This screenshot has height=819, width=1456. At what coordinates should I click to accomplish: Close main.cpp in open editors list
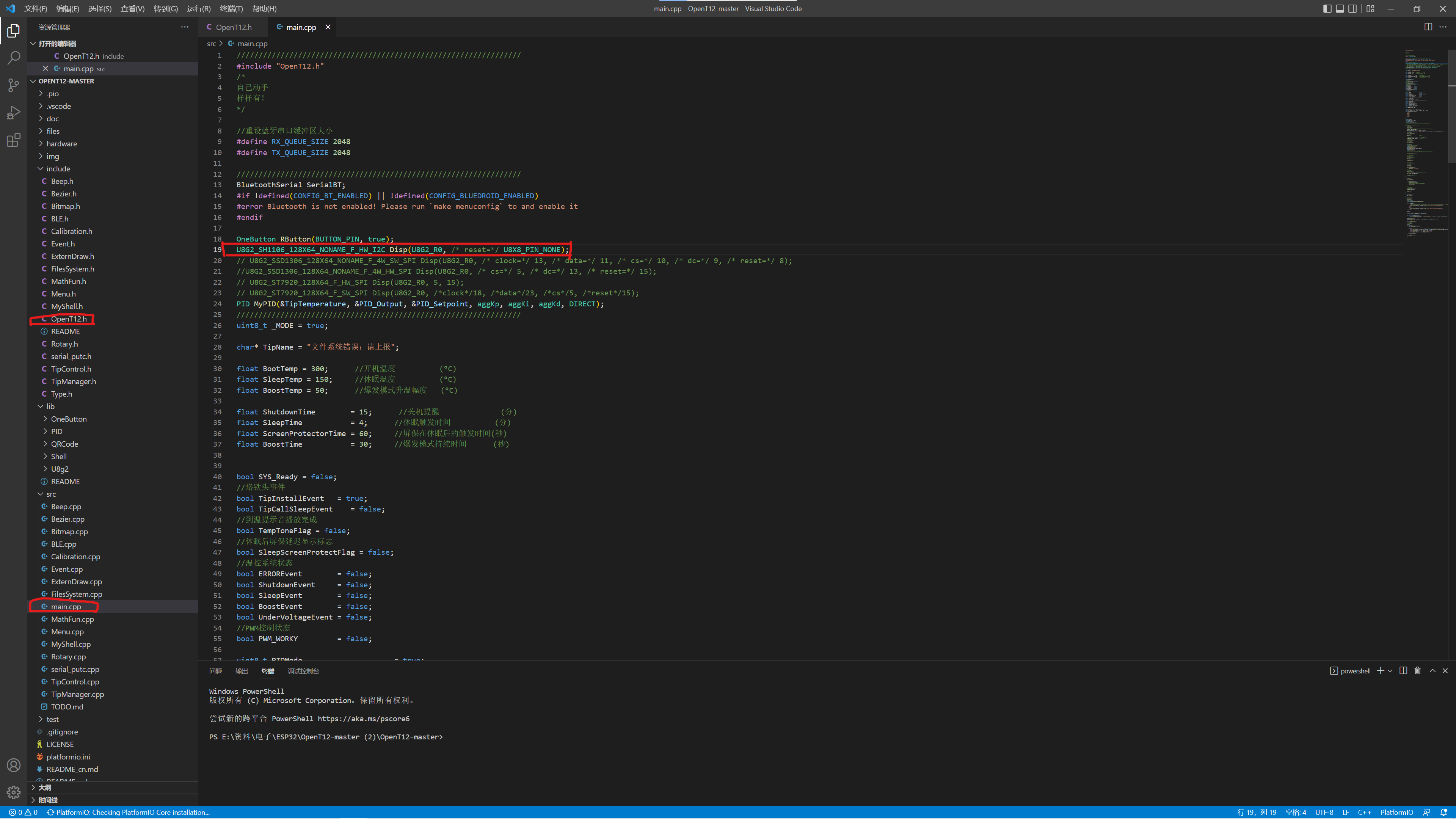point(46,68)
